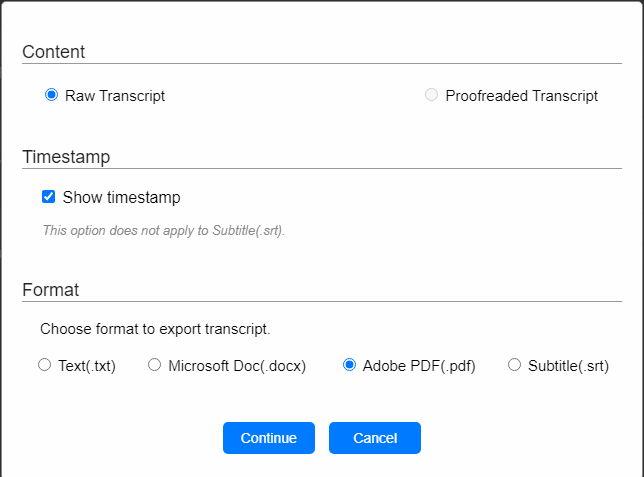Click the Raw Transcript label text
Screen dimensions: 644x477
coord(115,96)
